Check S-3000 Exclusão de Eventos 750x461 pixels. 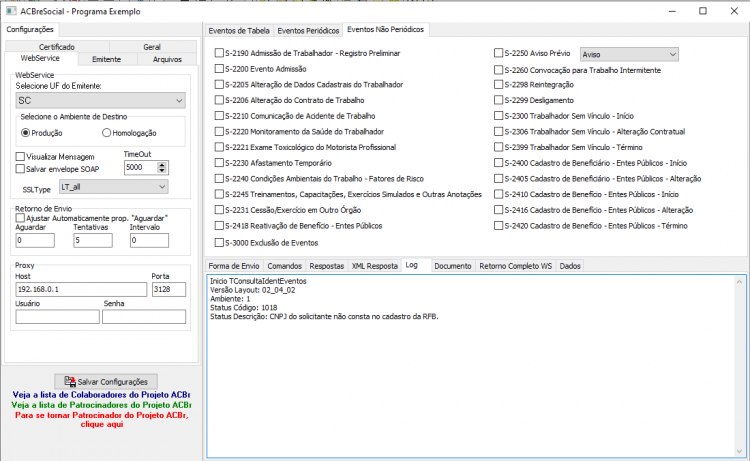pos(219,243)
